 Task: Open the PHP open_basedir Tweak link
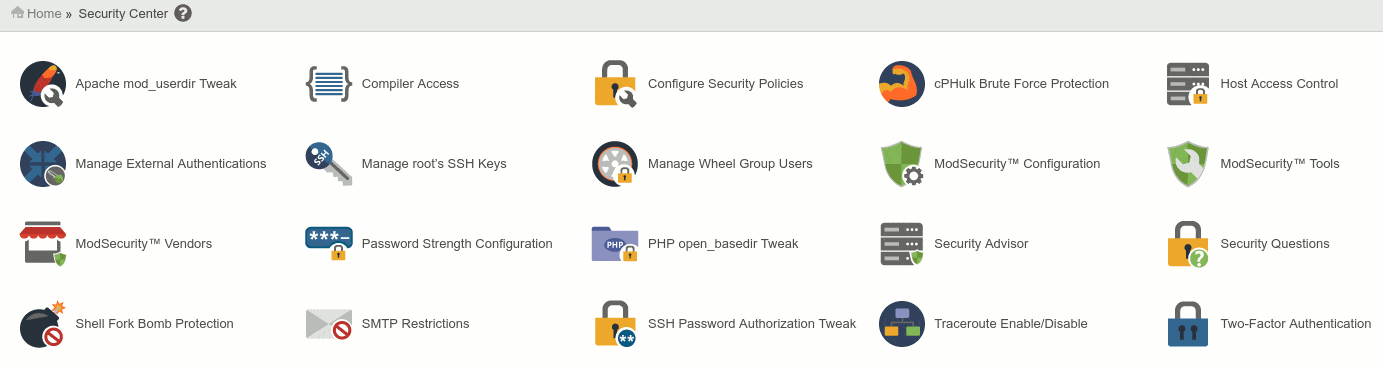[723, 244]
